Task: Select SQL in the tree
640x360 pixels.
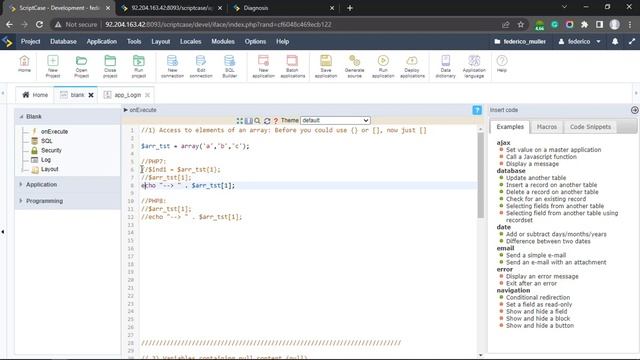Action: [47, 141]
